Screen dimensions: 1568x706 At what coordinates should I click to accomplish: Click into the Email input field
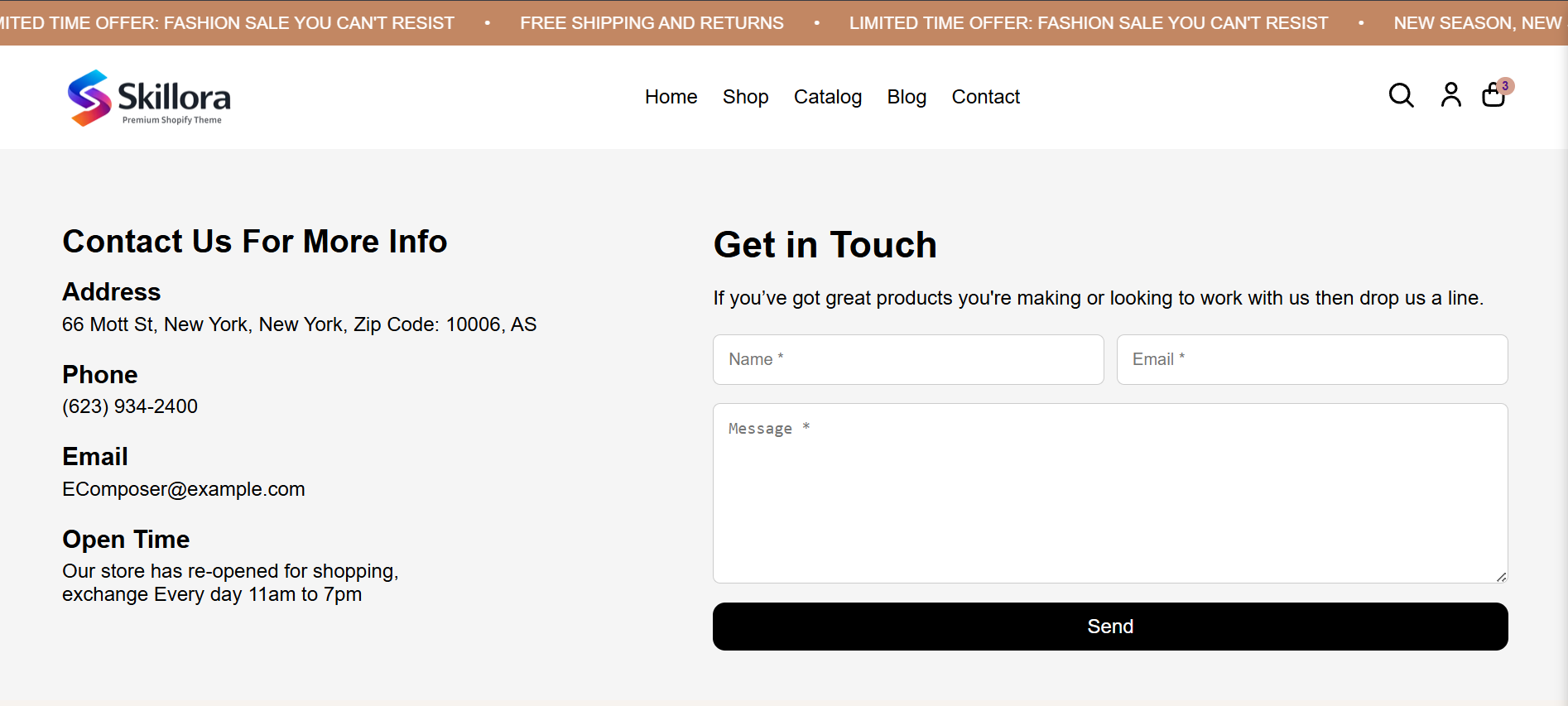pos(1312,359)
